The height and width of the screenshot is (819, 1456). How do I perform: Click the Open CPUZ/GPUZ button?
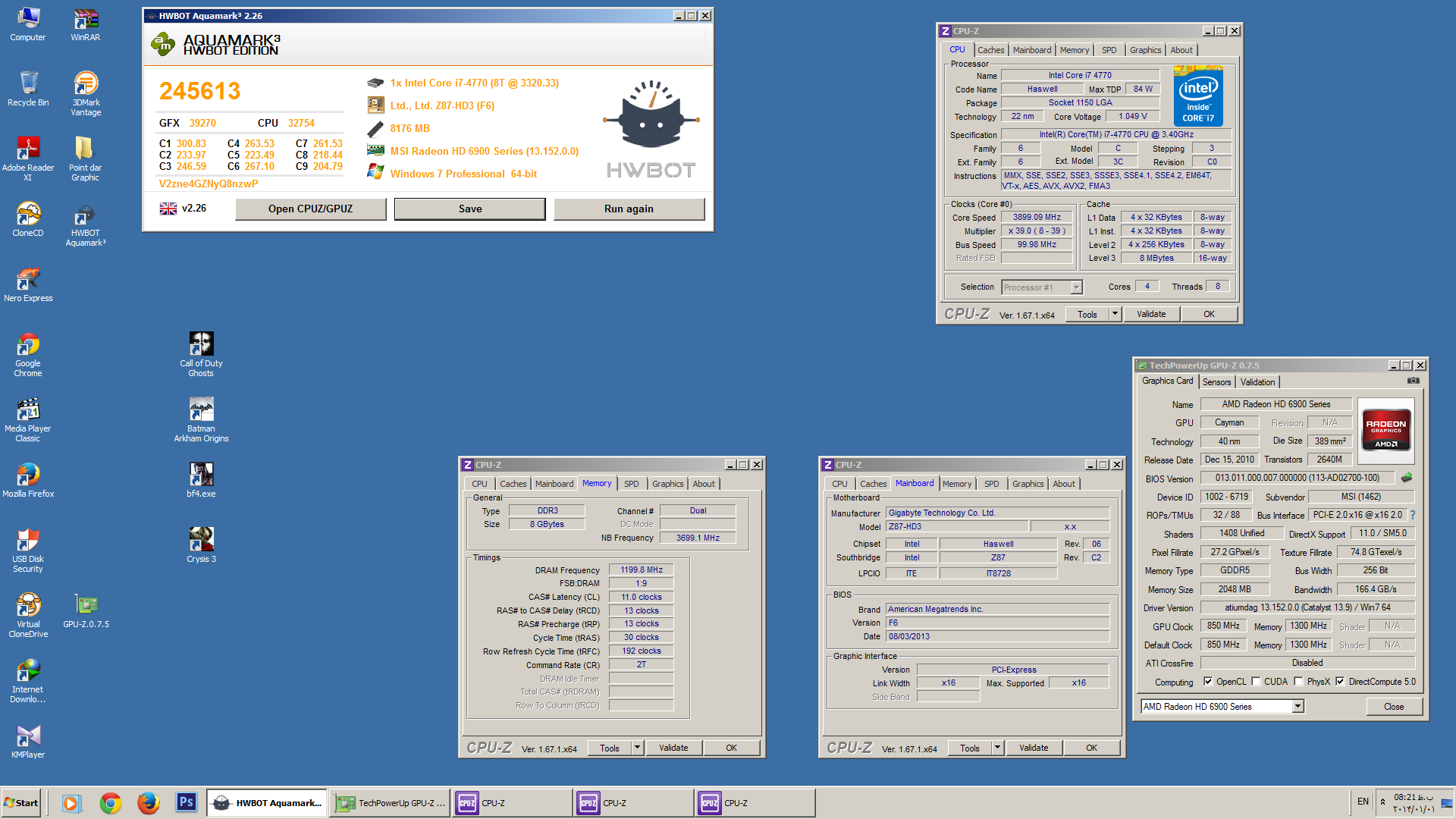311,209
